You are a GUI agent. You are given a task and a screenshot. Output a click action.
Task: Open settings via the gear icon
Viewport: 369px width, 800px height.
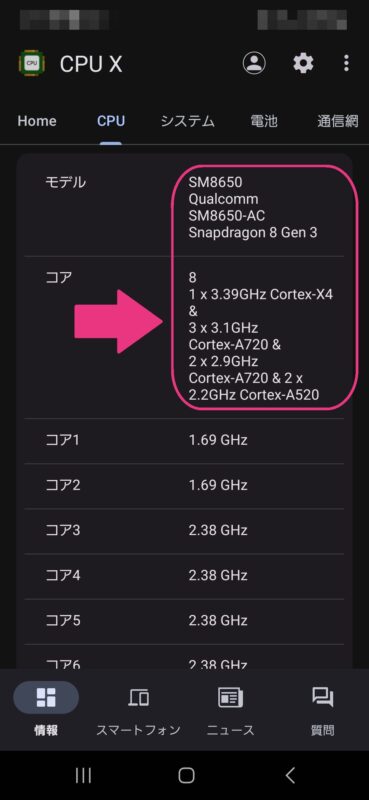point(303,63)
